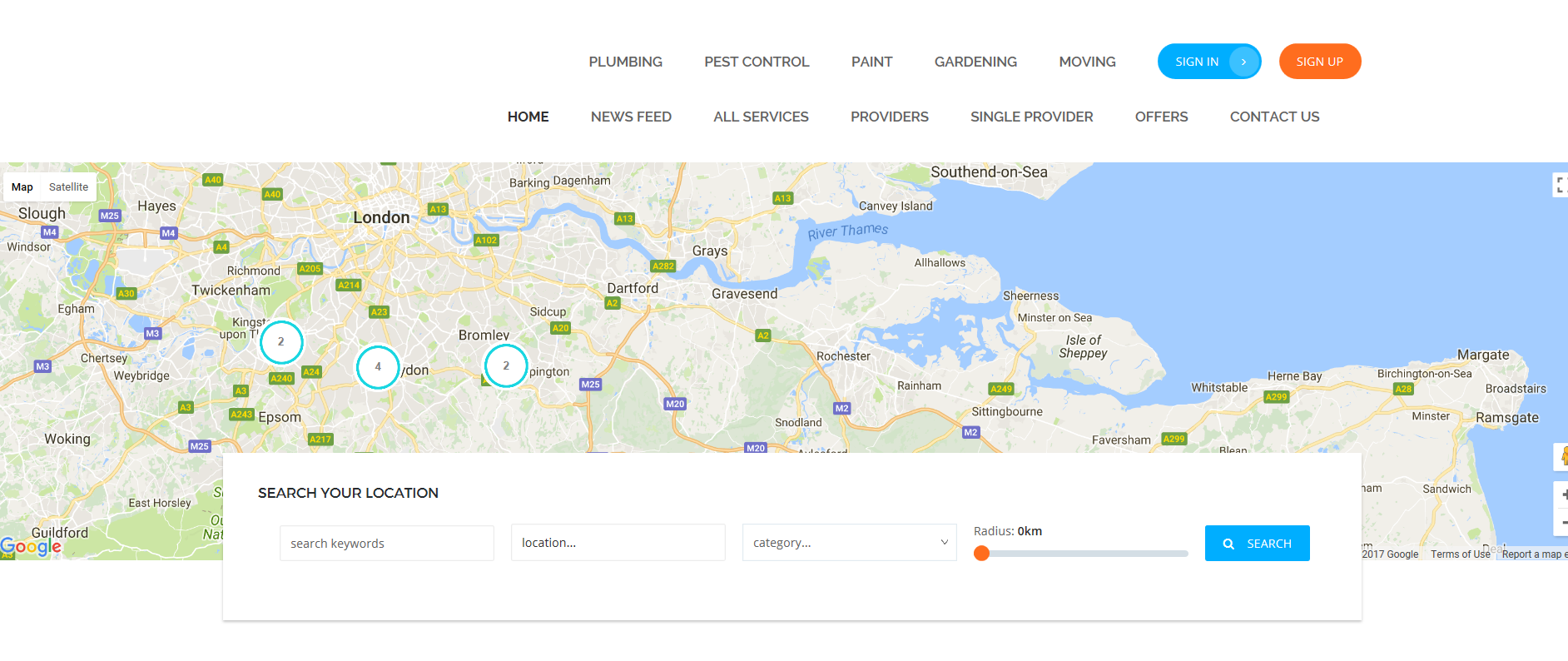Click the cluster marker near Kingston
This screenshot has height=661, width=1568.
tap(281, 342)
